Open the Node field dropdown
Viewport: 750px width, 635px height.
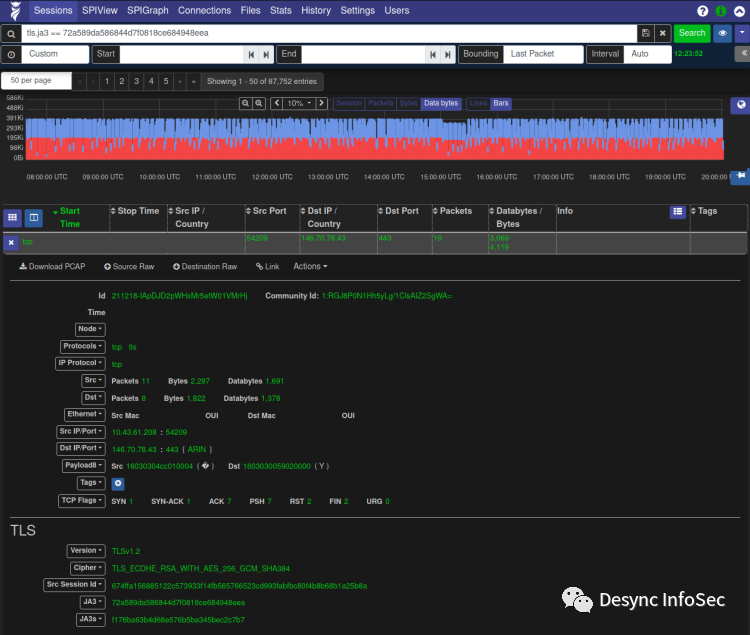coord(90,329)
